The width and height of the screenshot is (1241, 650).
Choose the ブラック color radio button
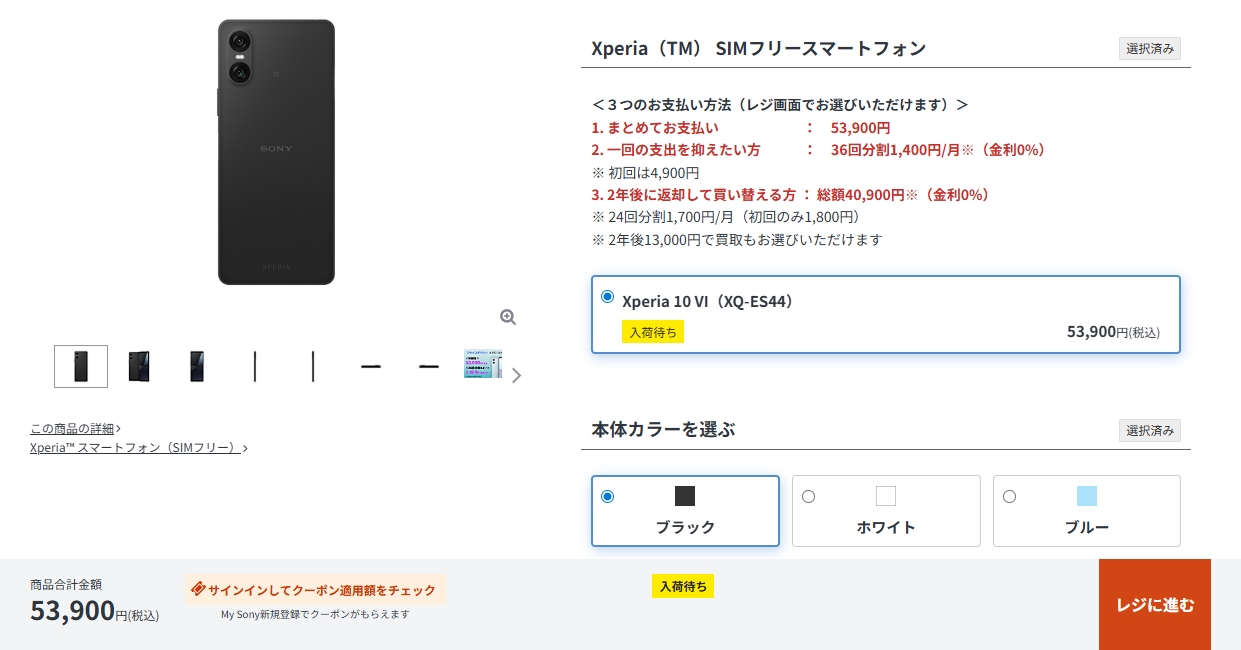(608, 497)
